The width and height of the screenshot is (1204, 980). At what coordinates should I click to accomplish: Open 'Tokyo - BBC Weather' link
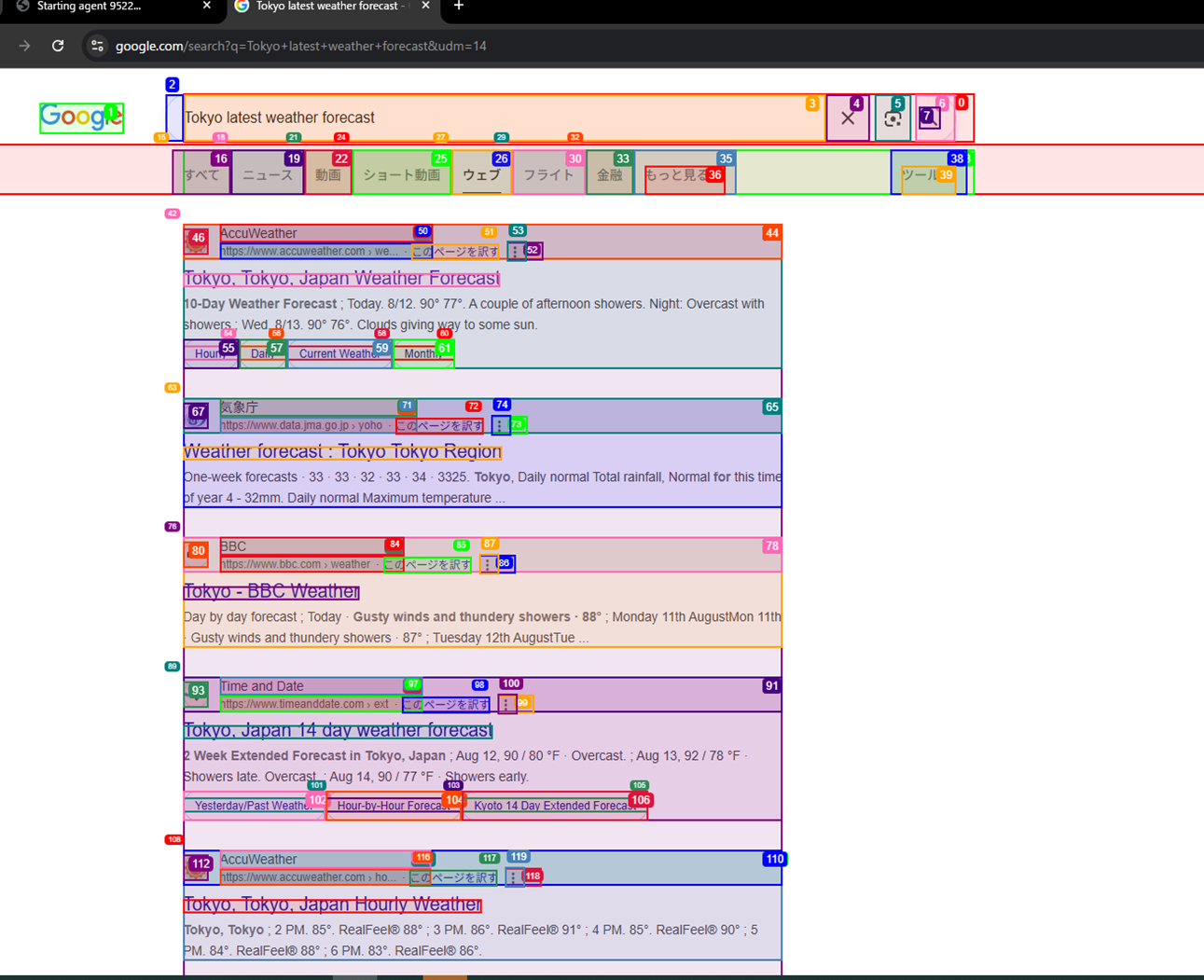coord(271,591)
